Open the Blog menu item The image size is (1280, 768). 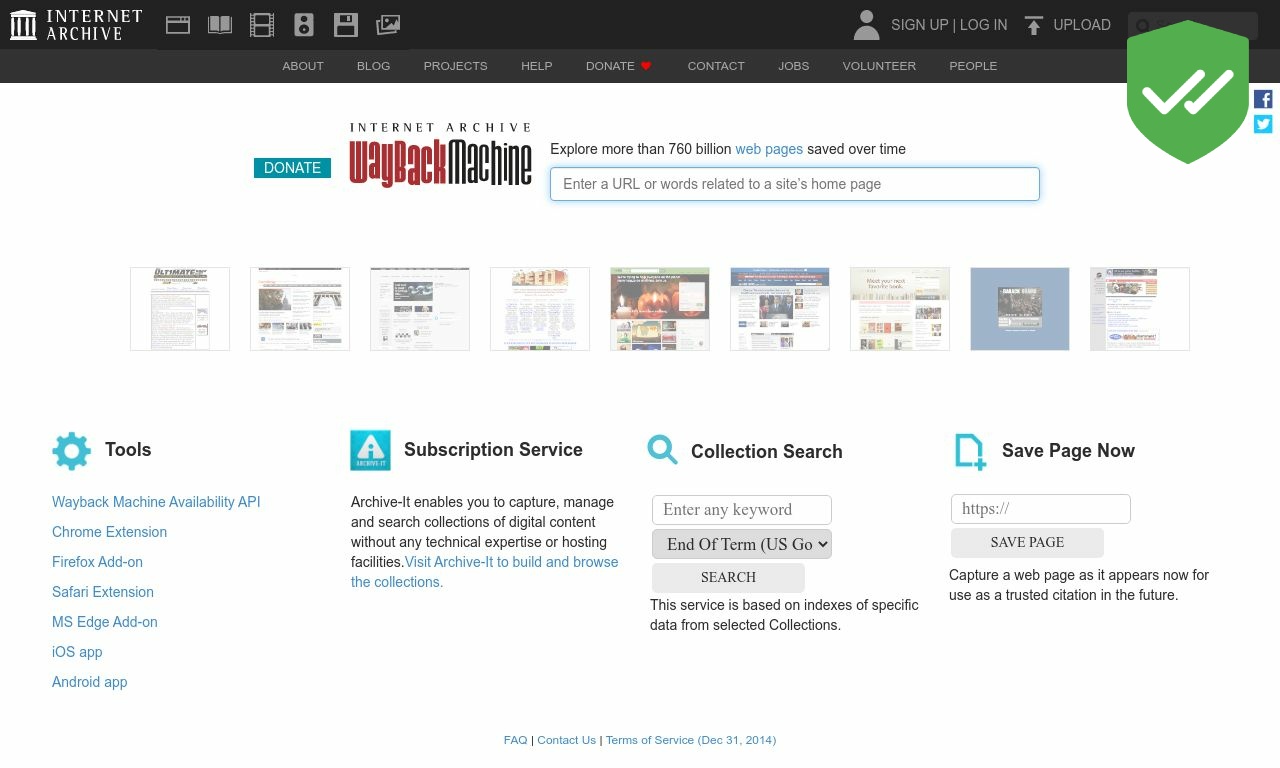click(x=373, y=66)
